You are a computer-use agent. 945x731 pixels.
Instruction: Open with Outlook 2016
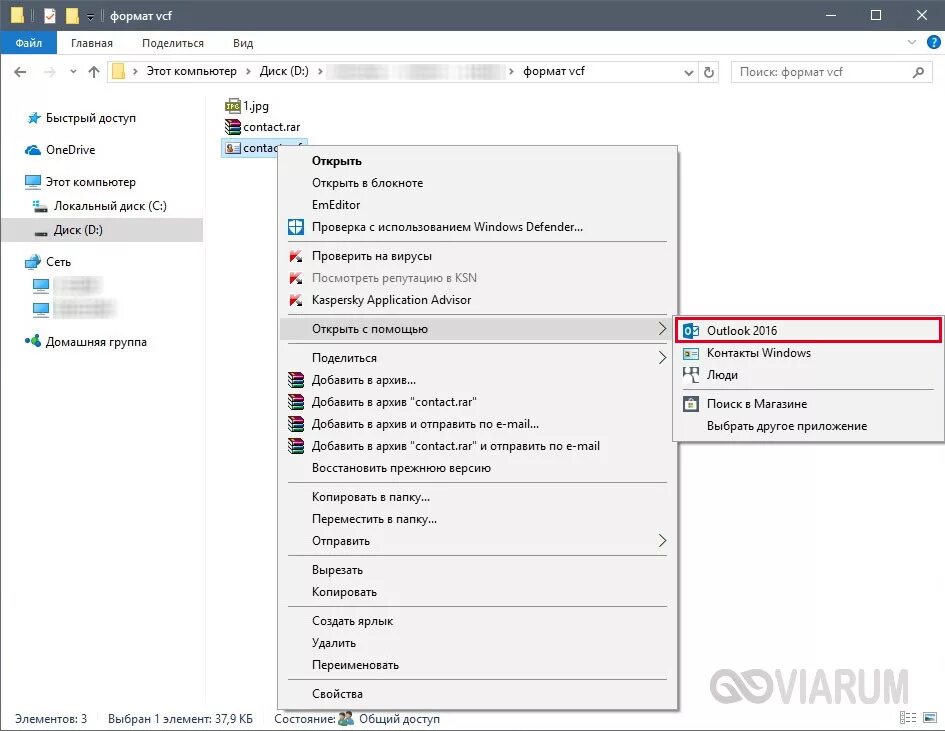(x=808, y=330)
